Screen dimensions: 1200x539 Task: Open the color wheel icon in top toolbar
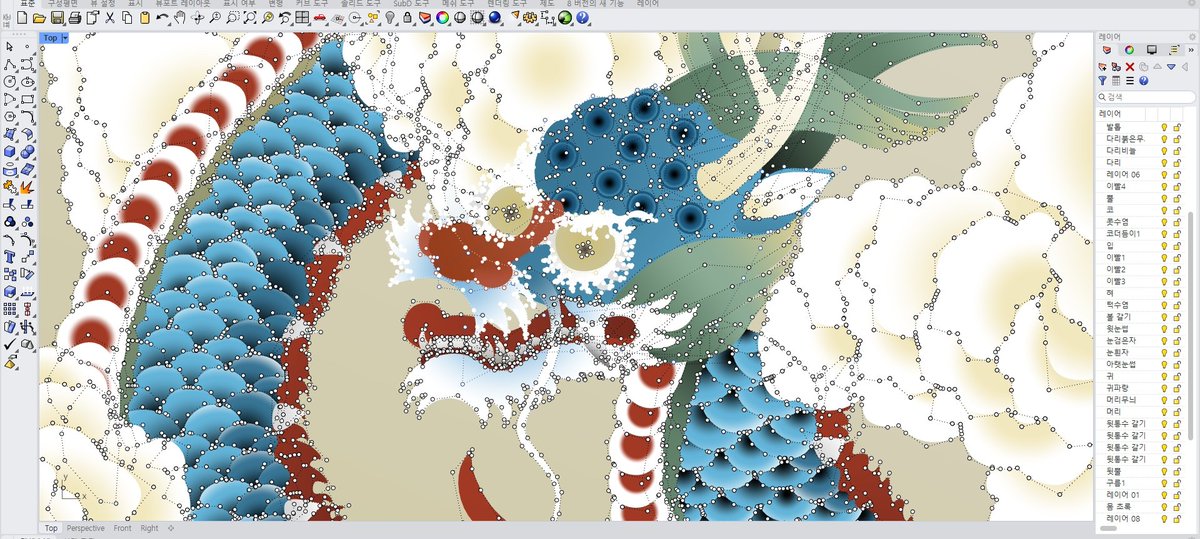pos(442,18)
